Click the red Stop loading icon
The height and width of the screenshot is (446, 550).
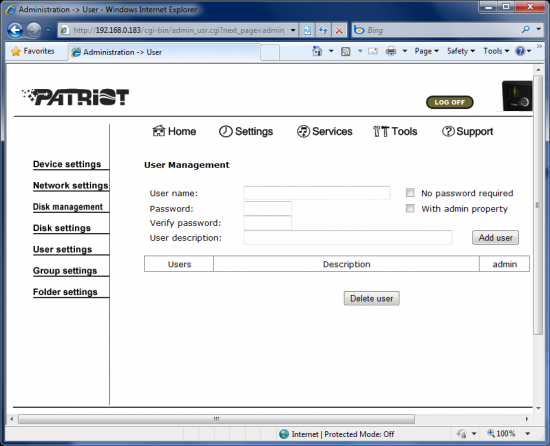point(339,30)
